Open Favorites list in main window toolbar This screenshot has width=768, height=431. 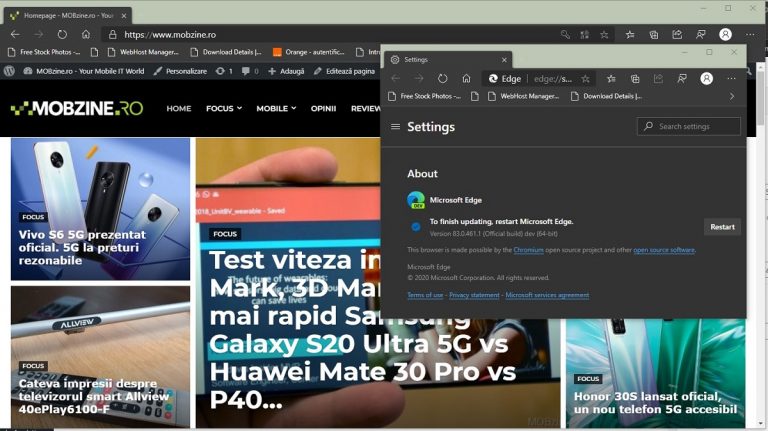630,34
